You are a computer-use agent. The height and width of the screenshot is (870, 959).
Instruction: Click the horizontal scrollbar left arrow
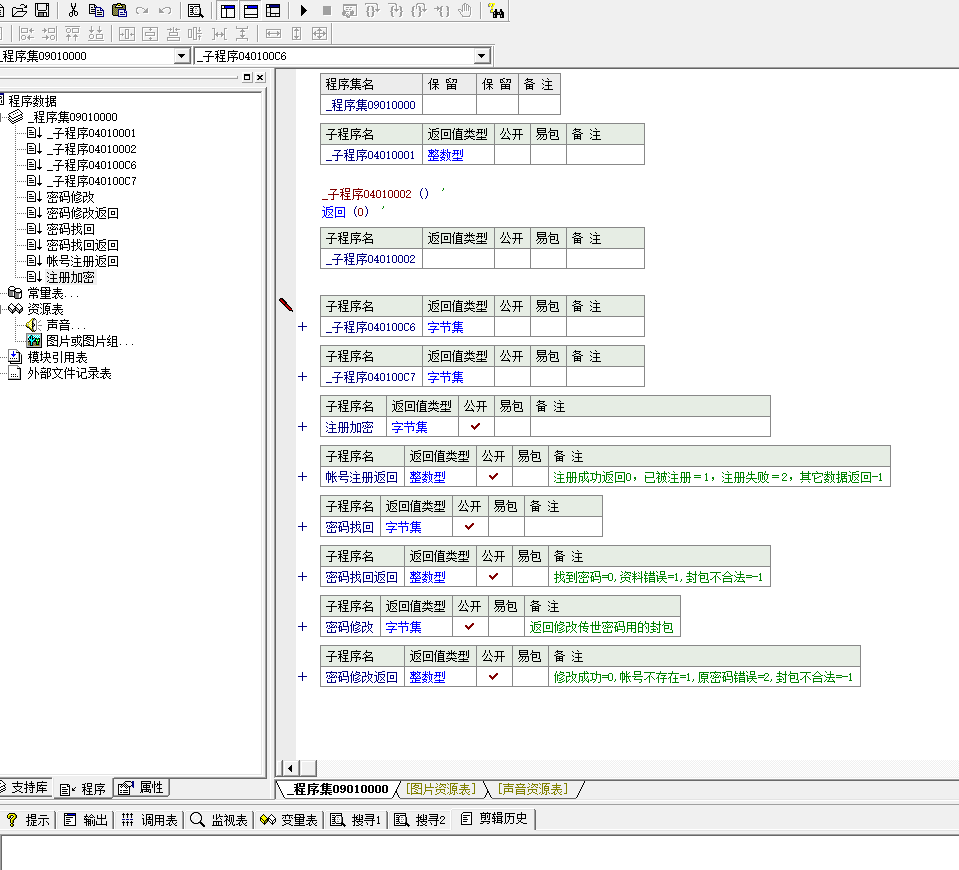click(289, 767)
